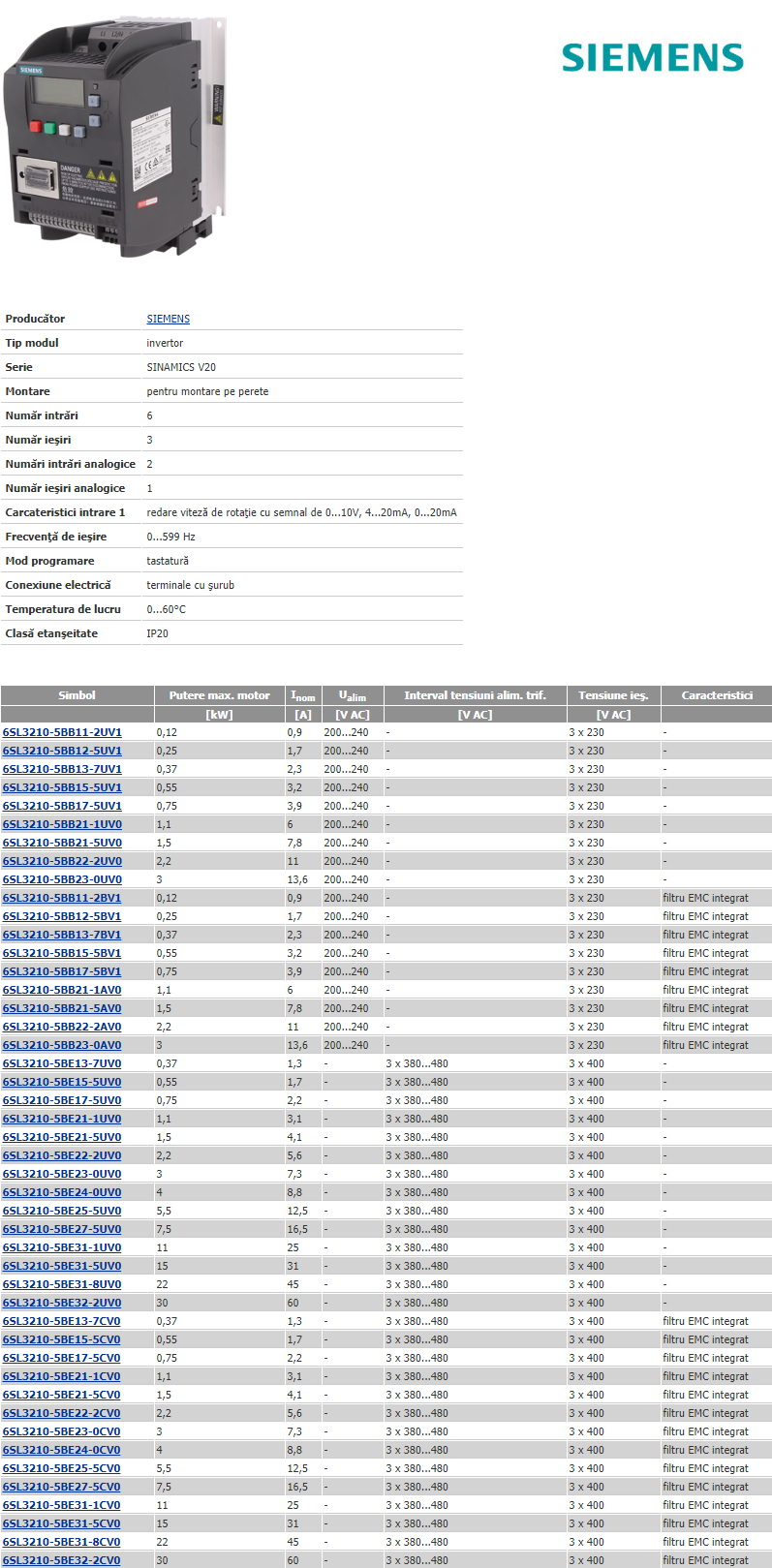Image resolution: width=772 pixels, height=1568 pixels.
Task: Open product link 6SL3210-5BE13-7CV0
Action: coord(62,1321)
